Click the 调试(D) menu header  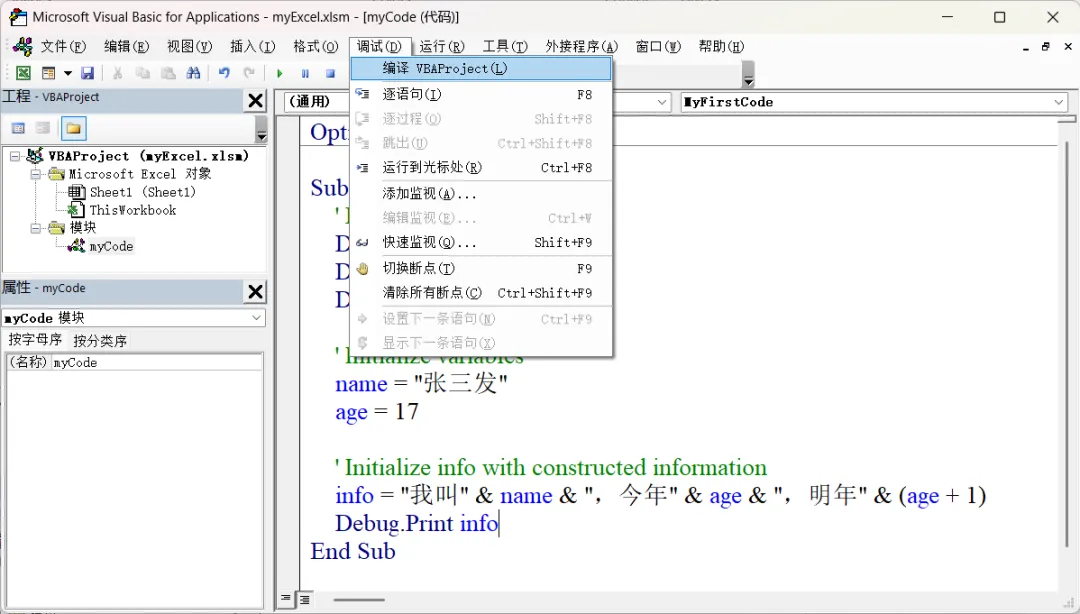(380, 46)
